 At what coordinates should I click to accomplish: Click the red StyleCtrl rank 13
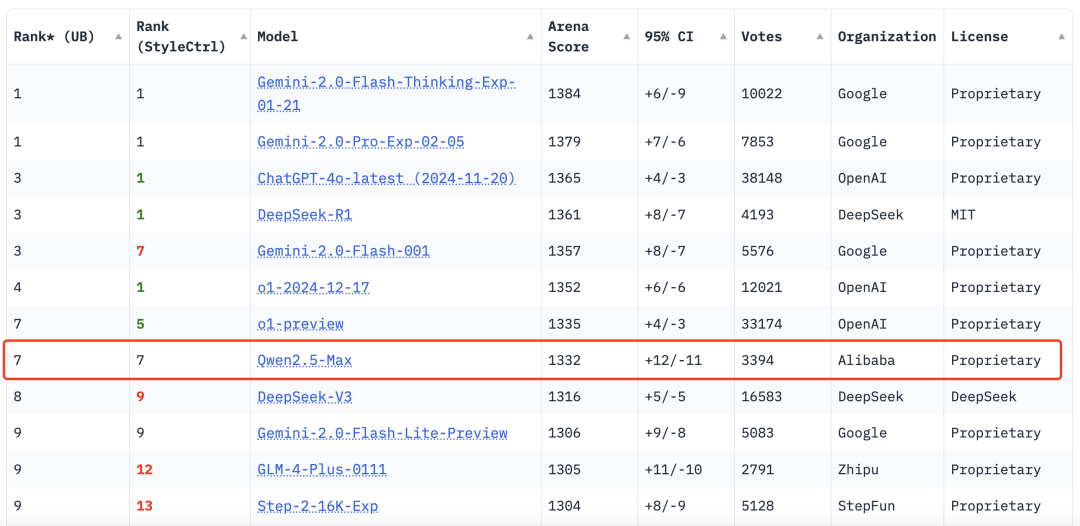[x=144, y=506]
